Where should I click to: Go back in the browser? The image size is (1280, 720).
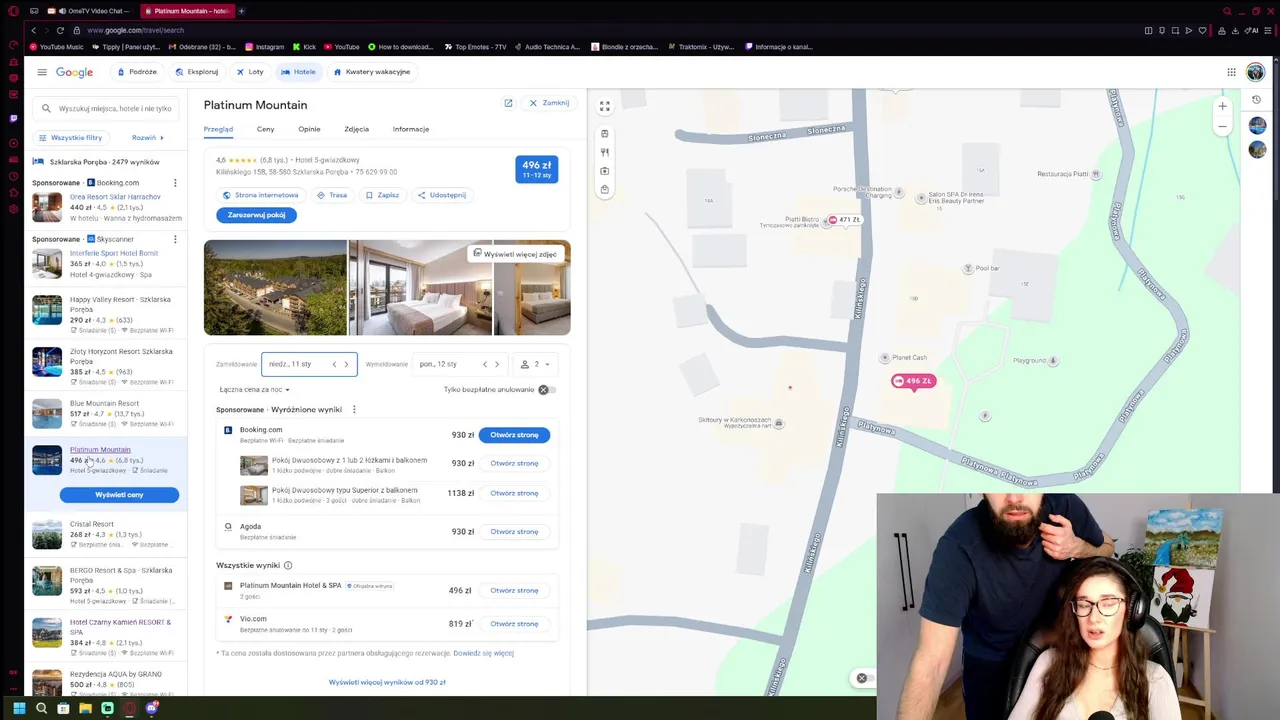pyautogui.click(x=33, y=30)
